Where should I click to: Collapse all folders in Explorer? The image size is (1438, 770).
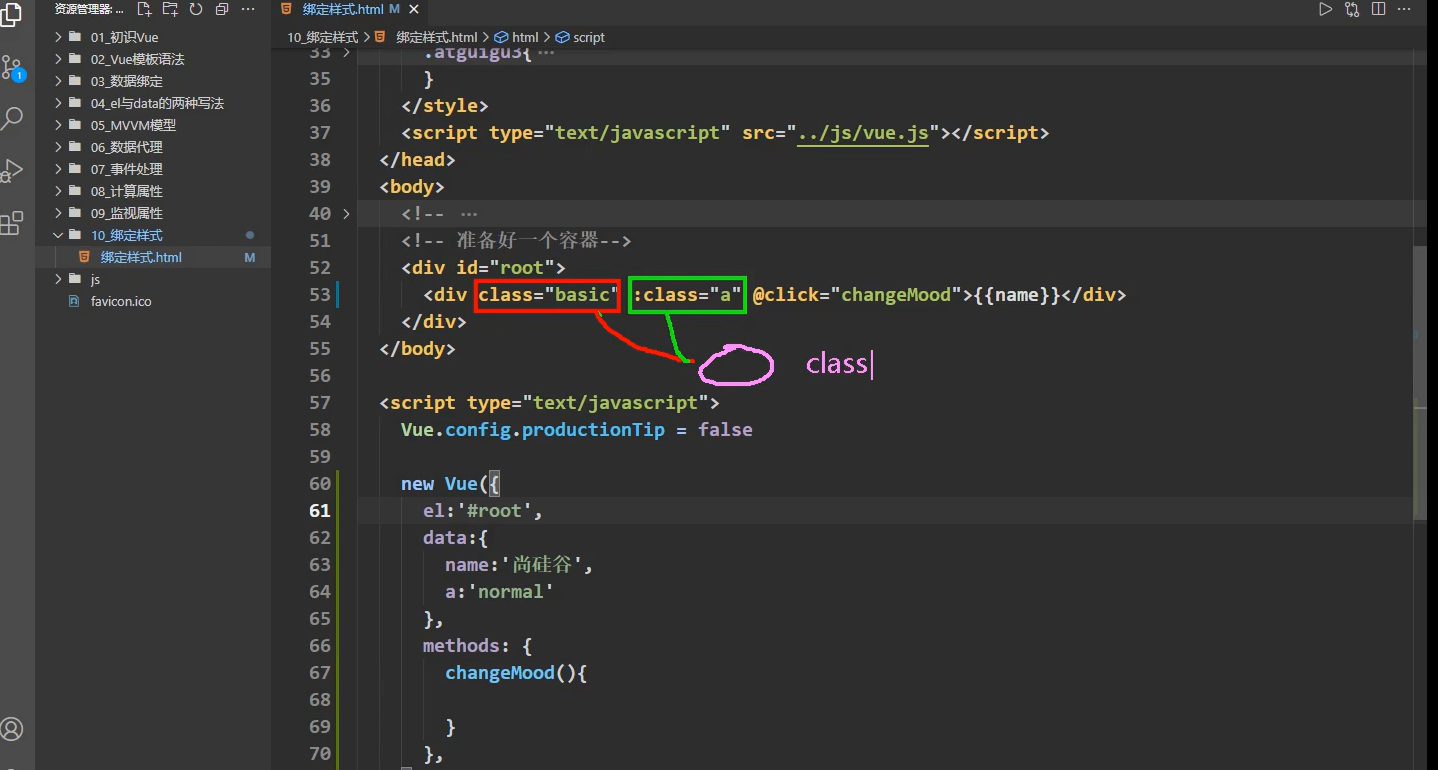click(x=222, y=9)
